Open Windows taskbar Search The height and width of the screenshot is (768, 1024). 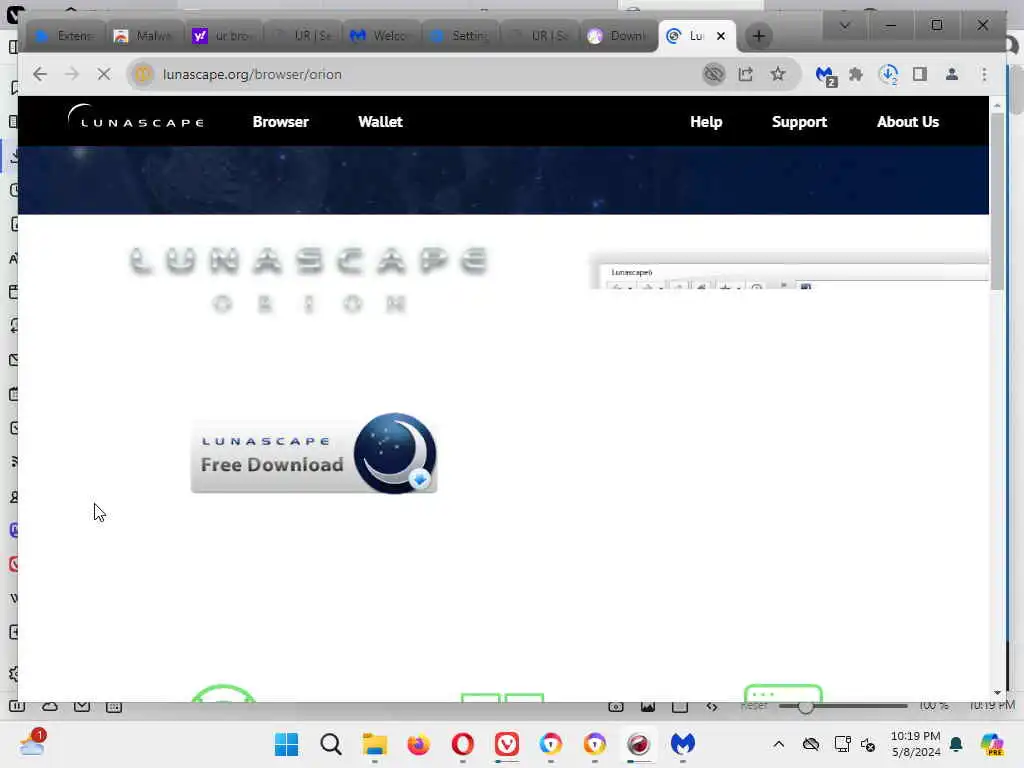(x=330, y=744)
